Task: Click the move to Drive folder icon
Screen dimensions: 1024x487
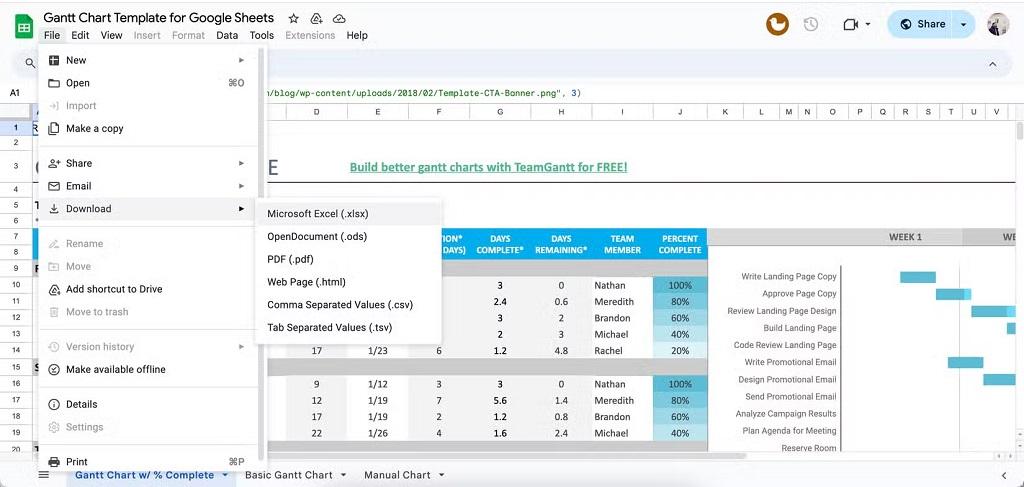Action: [316, 18]
